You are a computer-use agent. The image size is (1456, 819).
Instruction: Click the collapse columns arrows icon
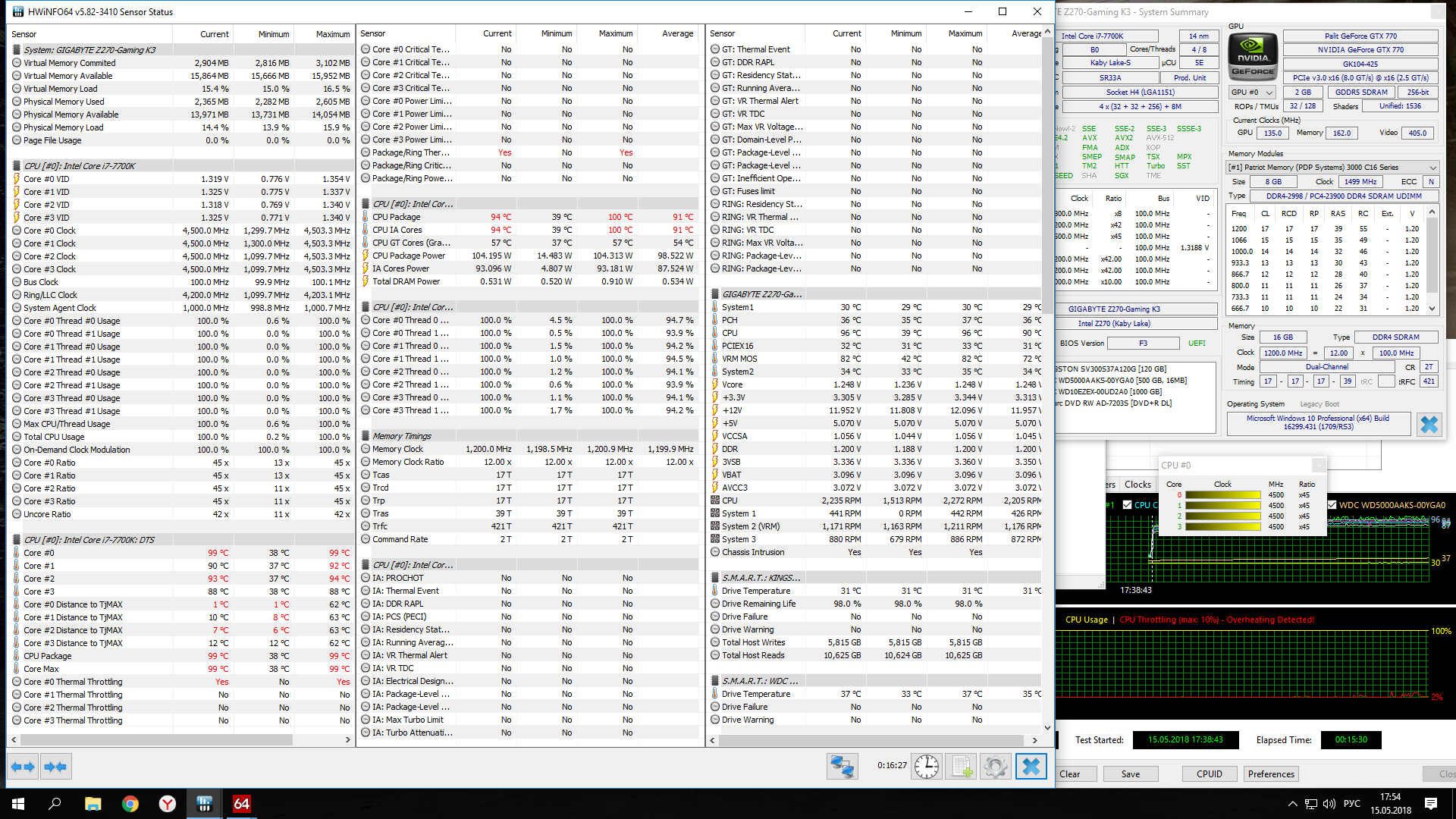(56, 767)
